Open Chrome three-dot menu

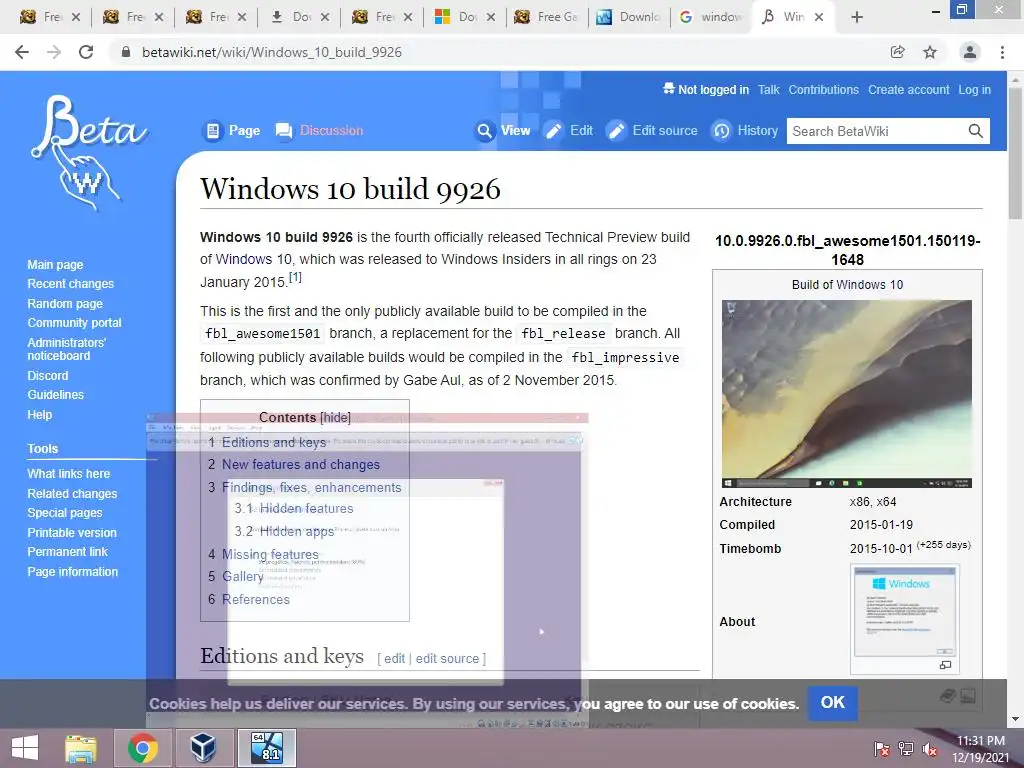click(1002, 52)
